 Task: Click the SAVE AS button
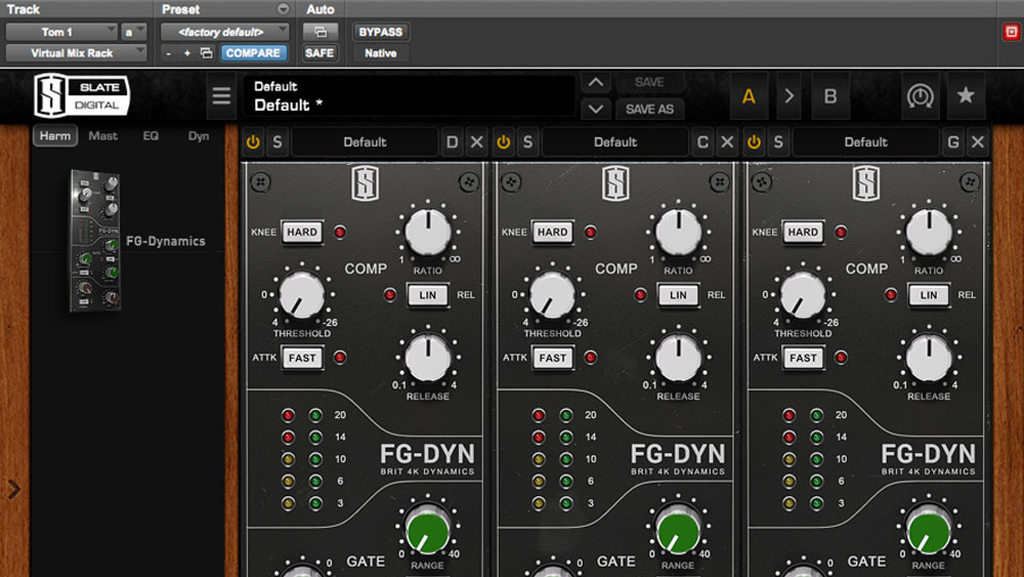coord(649,109)
